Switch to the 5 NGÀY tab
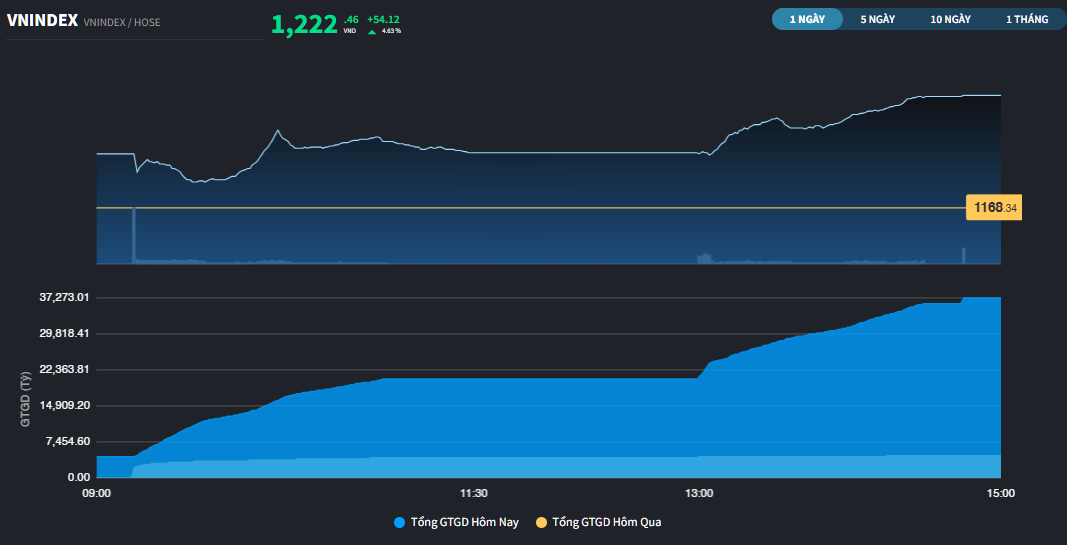This screenshot has height=545, width=1067. [x=877, y=19]
